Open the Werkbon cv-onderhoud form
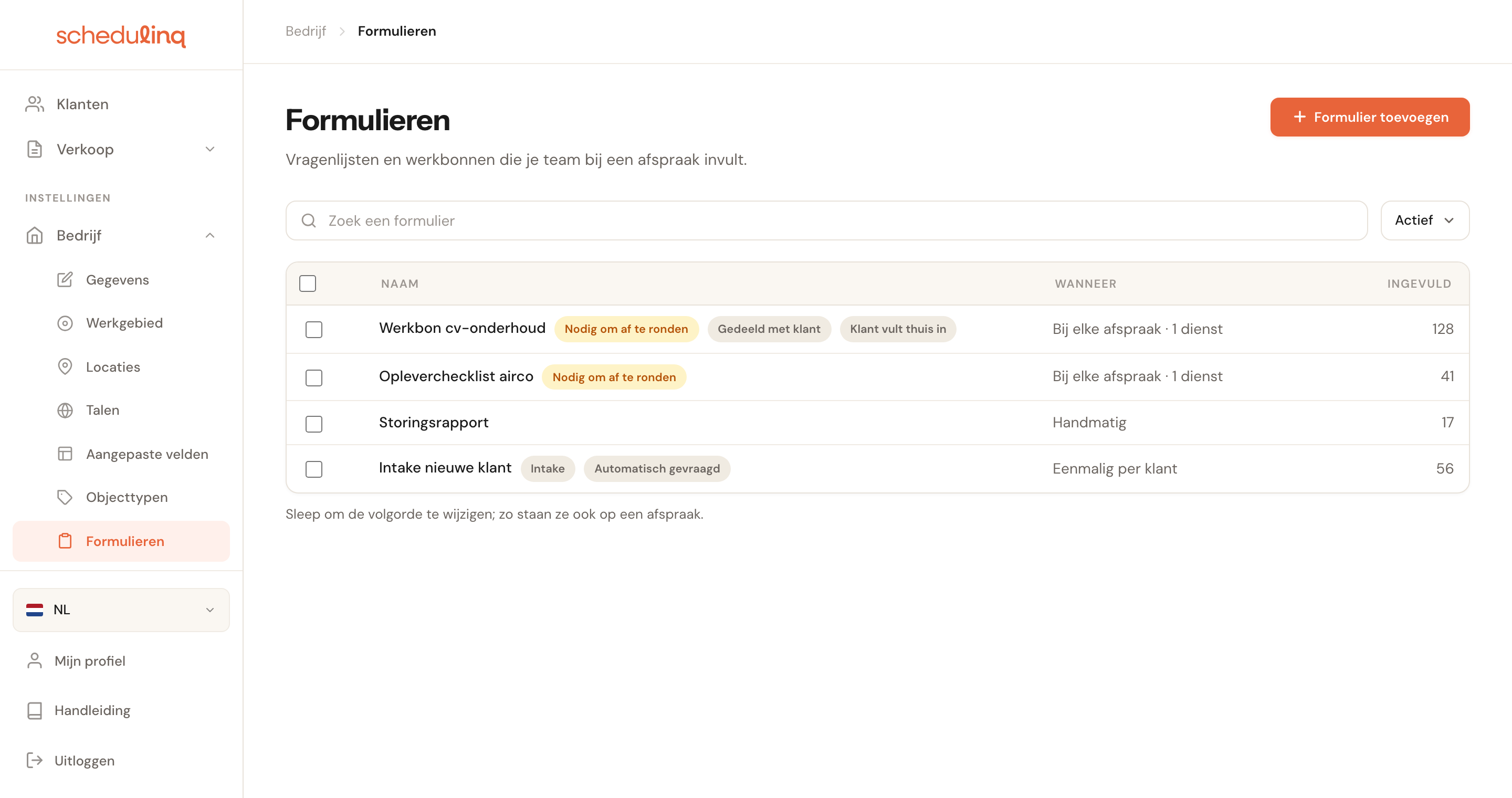The image size is (1512, 798). point(462,328)
